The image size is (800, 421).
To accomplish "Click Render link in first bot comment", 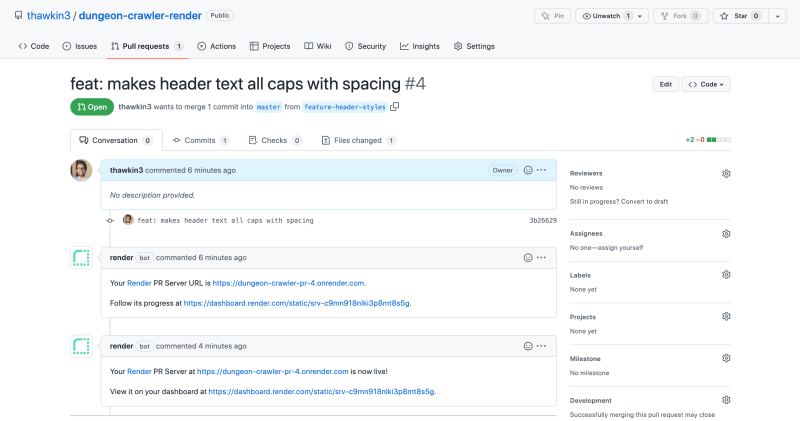I will [139, 283].
